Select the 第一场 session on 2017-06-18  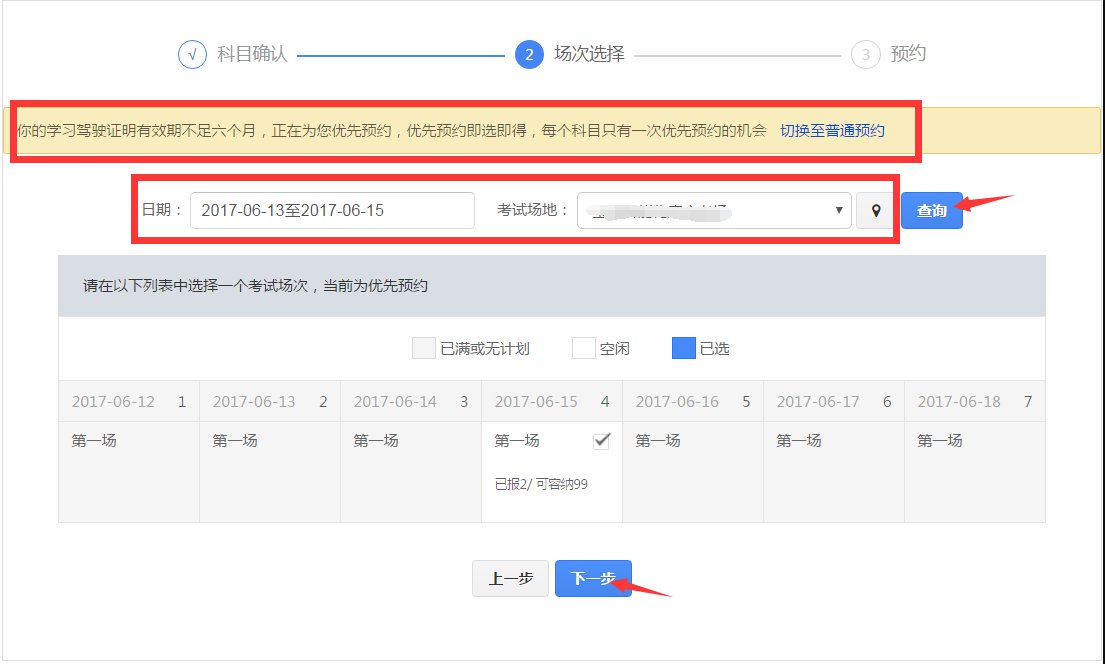975,471
